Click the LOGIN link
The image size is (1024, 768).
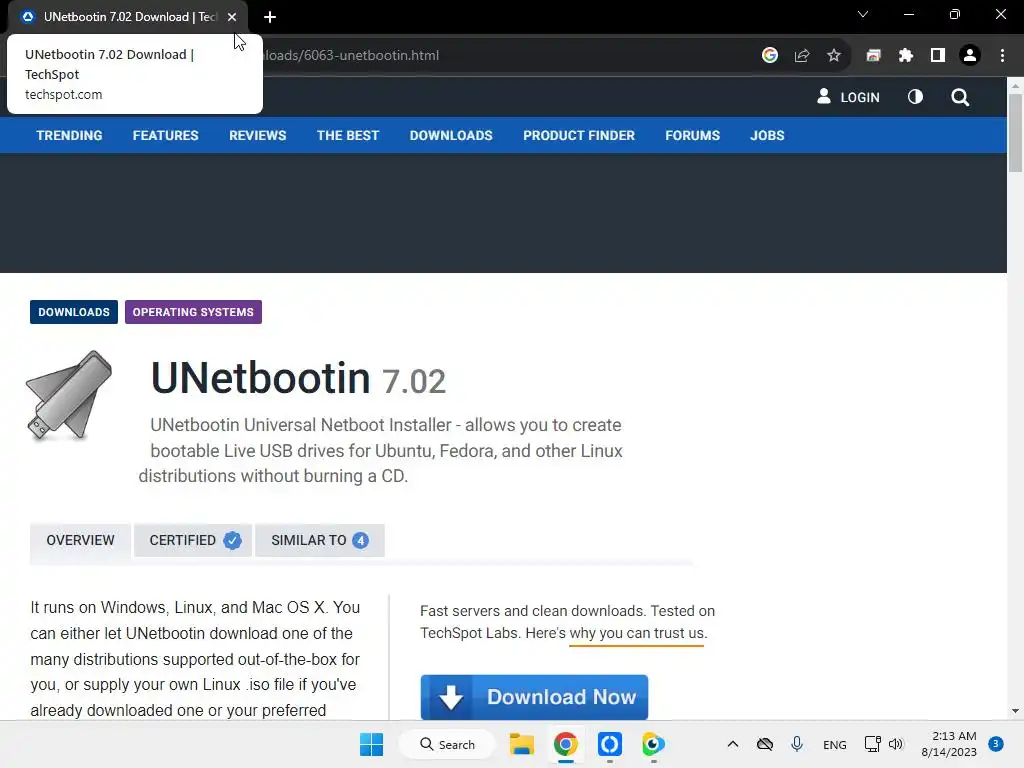coord(848,97)
